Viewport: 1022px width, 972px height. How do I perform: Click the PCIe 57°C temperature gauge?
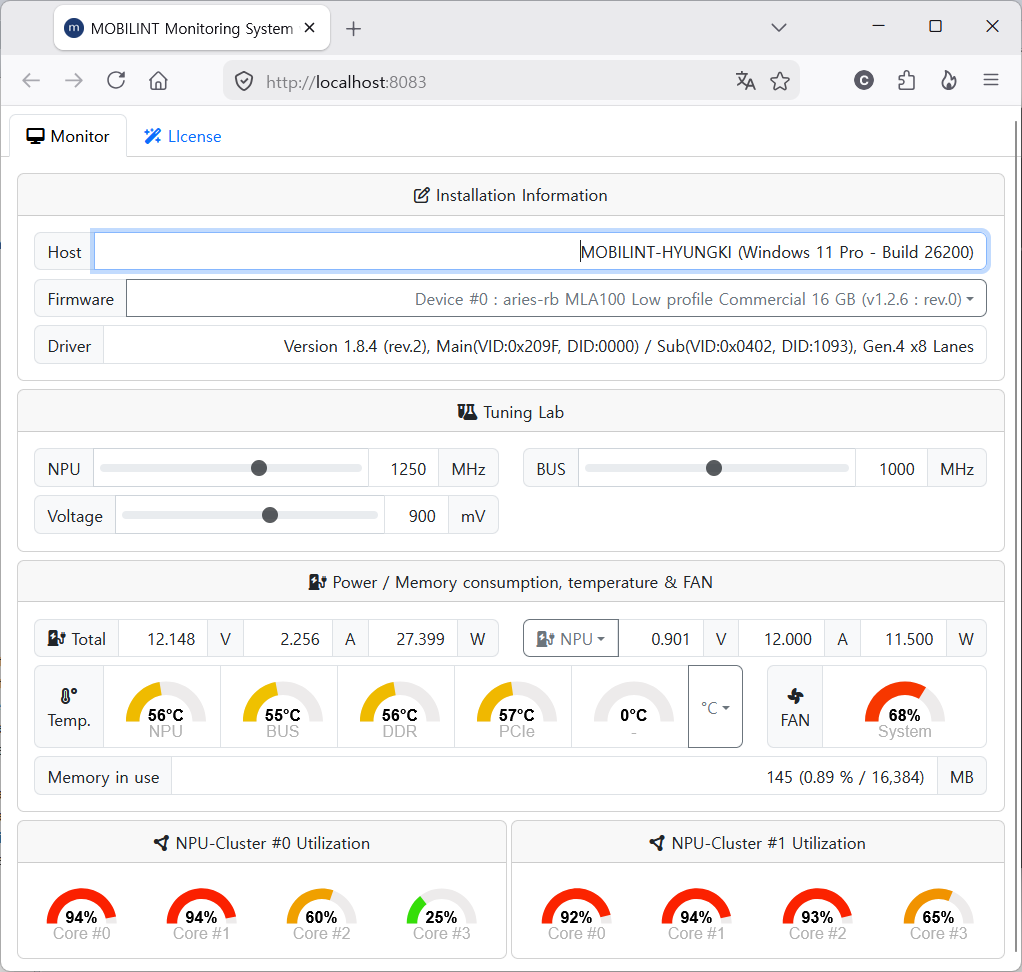click(516, 709)
